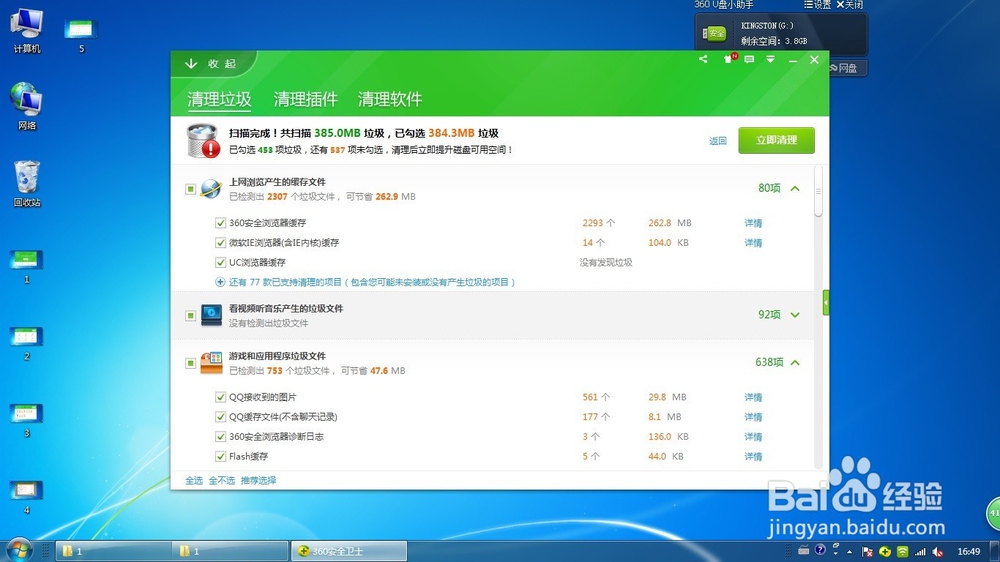Open 详情 for Flash缓存

pyautogui.click(x=753, y=457)
